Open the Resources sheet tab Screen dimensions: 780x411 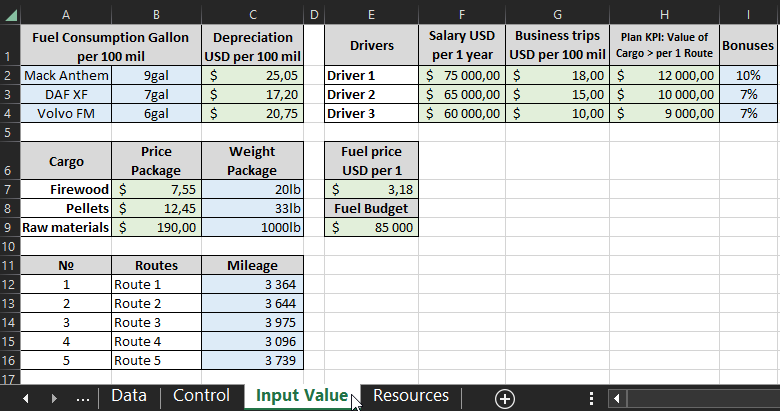(x=410, y=396)
